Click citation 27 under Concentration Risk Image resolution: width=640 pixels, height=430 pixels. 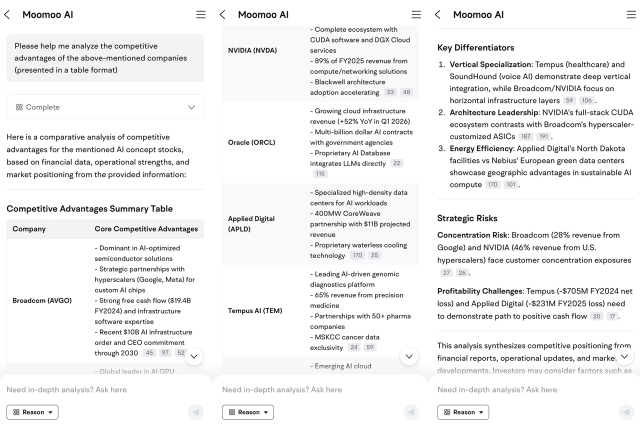[x=446, y=272]
